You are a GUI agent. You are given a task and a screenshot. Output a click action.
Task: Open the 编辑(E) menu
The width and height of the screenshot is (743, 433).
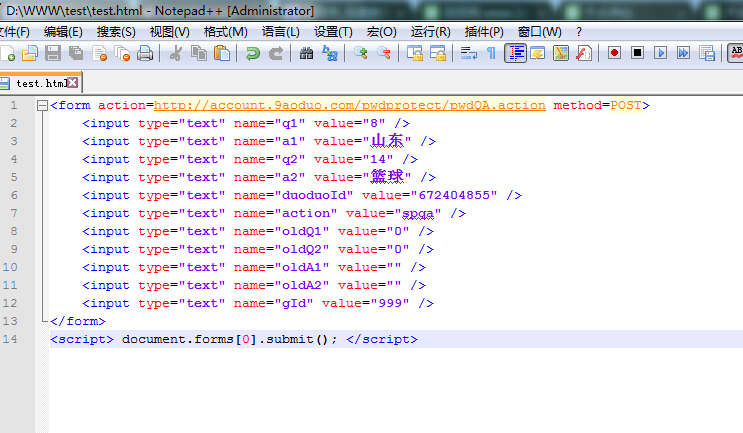[63, 32]
